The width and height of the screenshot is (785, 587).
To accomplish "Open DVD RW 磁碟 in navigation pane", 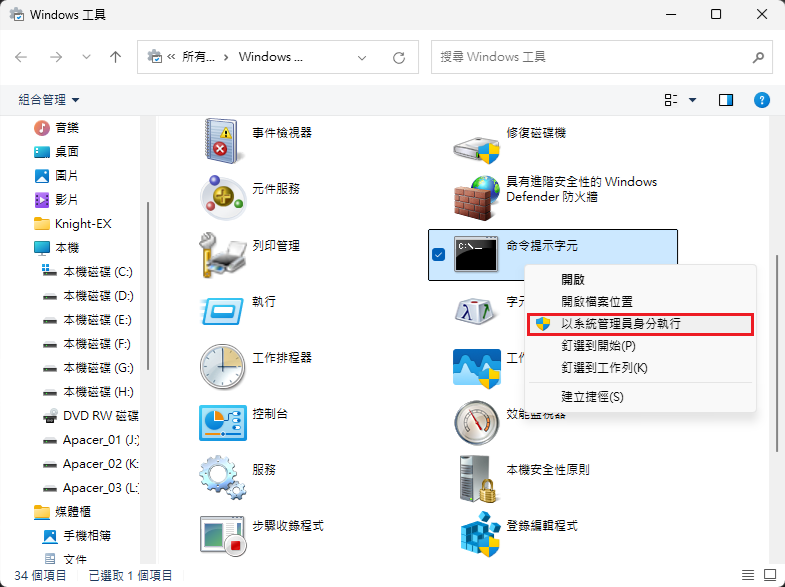I will pos(91,416).
